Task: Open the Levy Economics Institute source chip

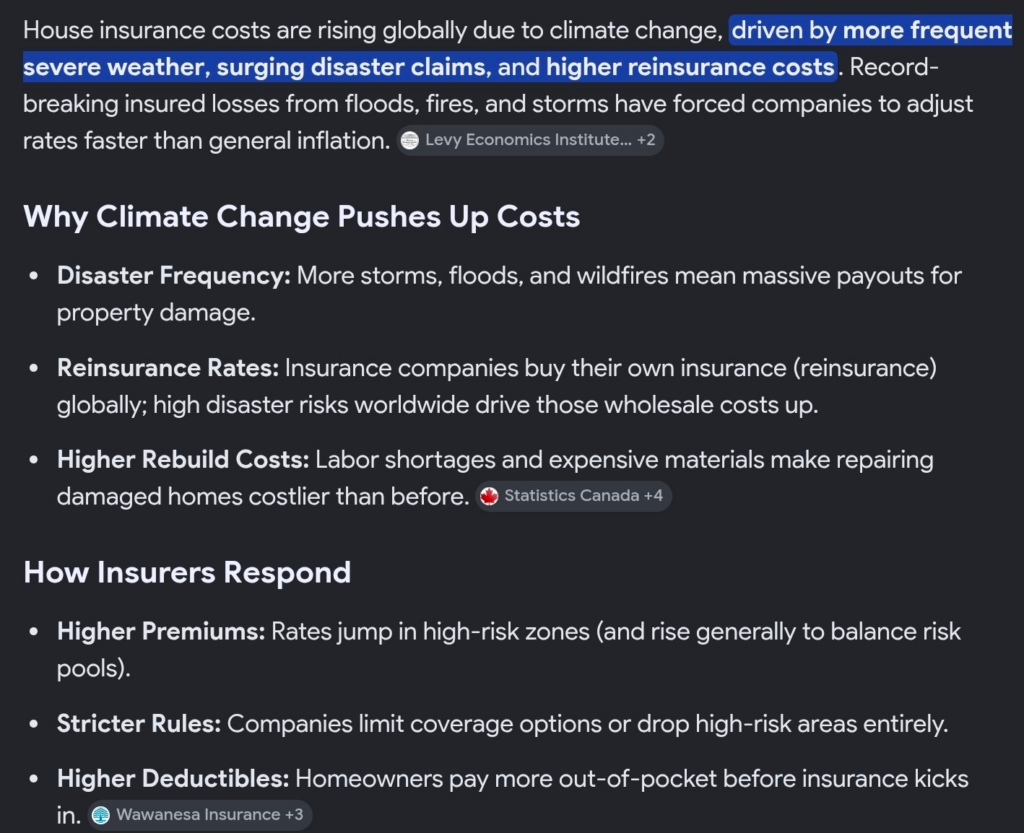Action: 530,140
